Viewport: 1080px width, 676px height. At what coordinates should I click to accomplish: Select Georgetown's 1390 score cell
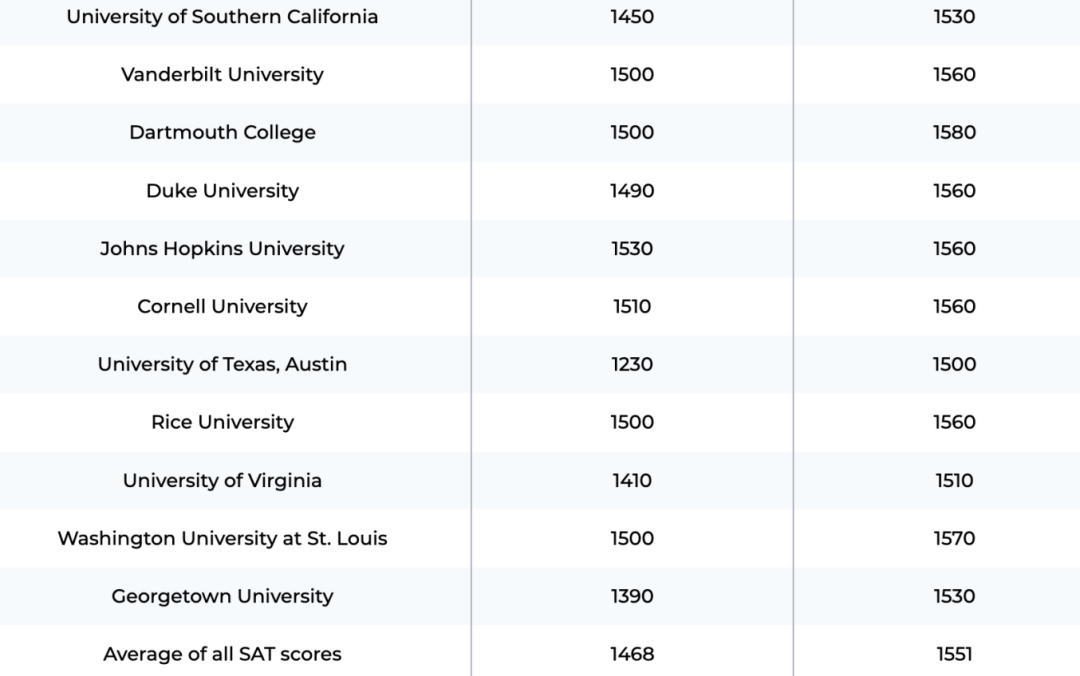click(632, 597)
